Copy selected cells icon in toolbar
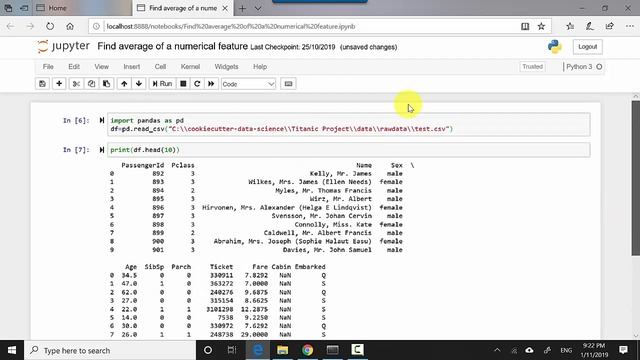Screen dimensions: 640x360 coord(91,84)
